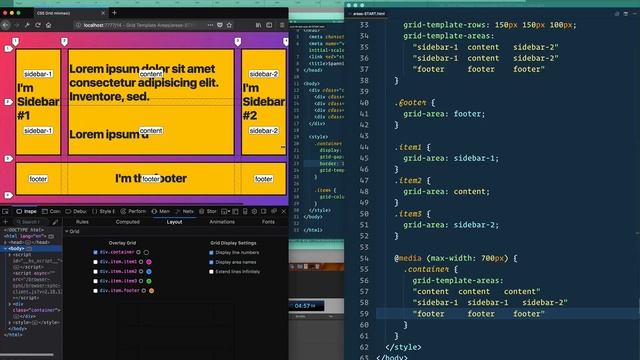Enable div.item.item3 grid overlay
The height and width of the screenshot is (360, 640).
(x=96, y=281)
